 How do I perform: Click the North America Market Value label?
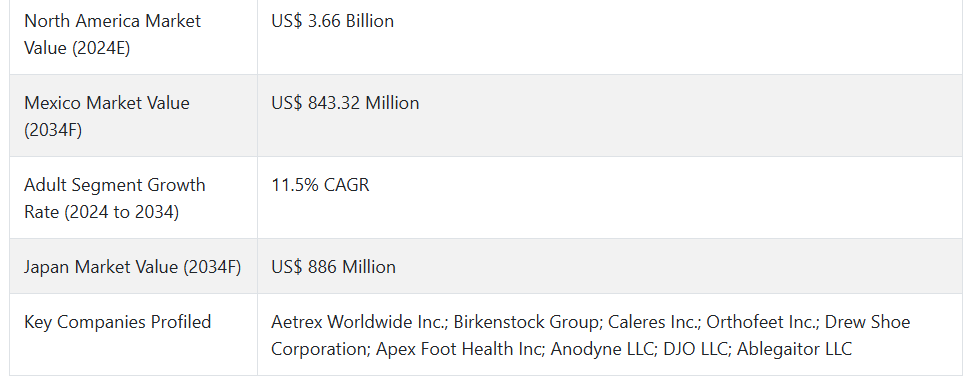click(112, 34)
